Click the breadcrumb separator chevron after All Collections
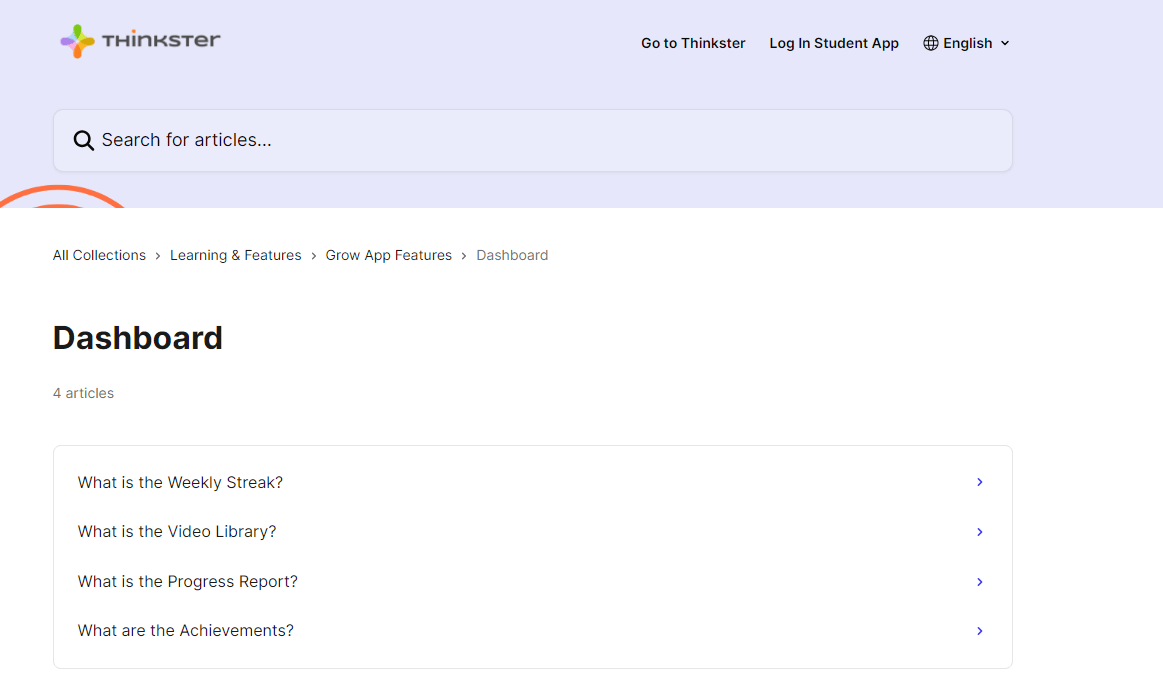 tap(158, 255)
